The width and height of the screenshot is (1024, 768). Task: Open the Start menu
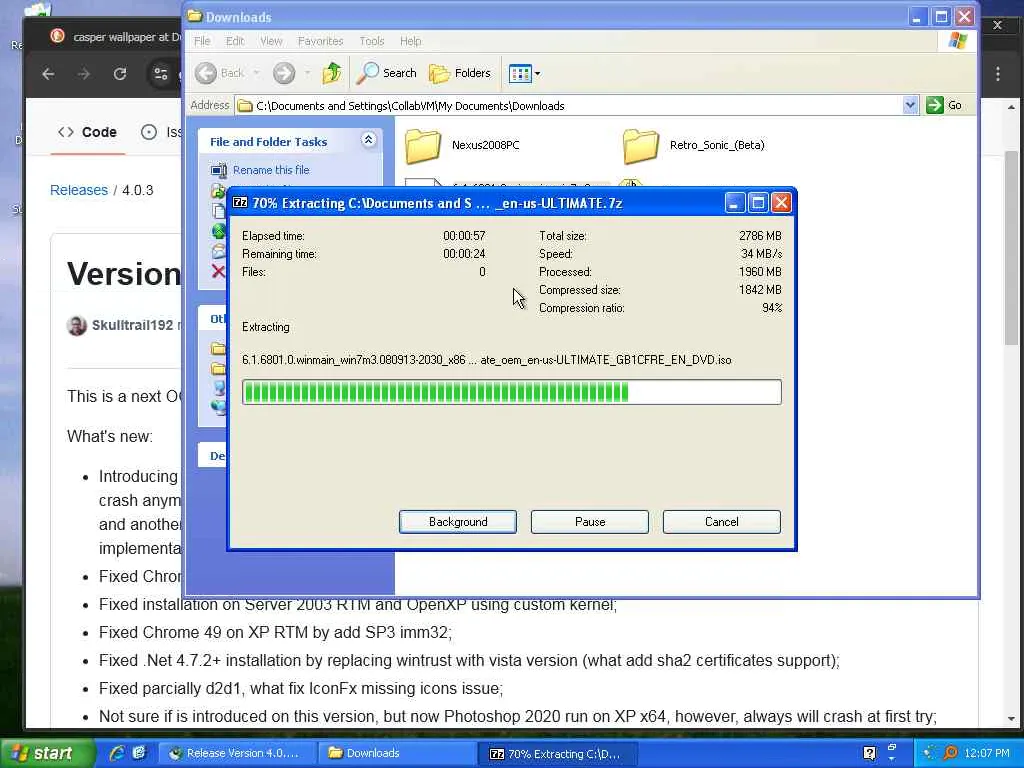click(46, 754)
